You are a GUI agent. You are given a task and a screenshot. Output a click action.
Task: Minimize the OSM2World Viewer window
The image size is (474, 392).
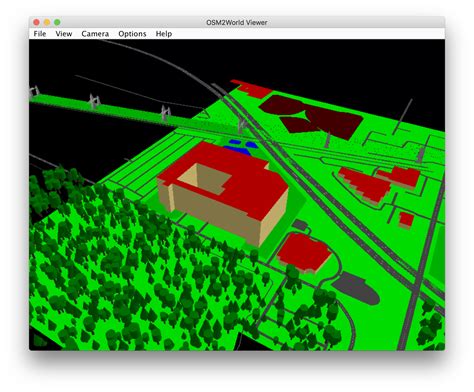point(47,22)
